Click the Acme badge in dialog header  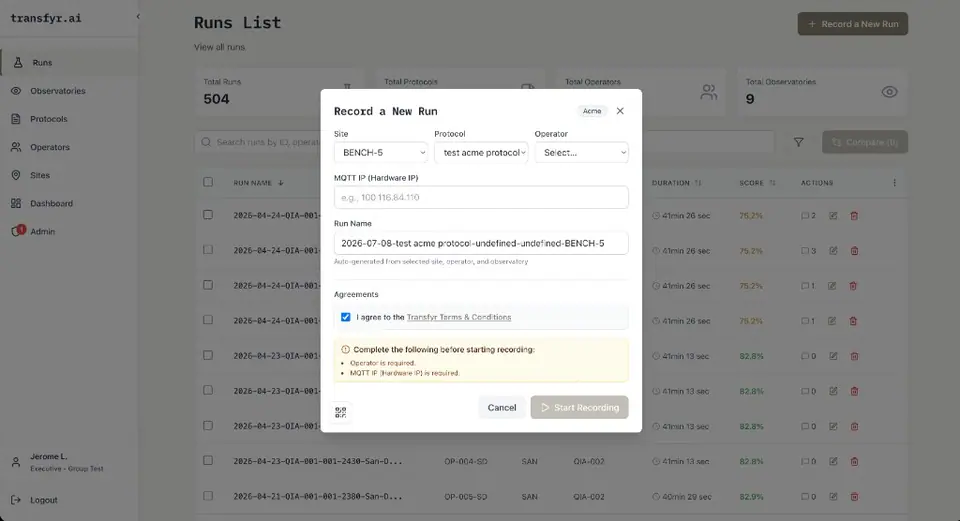[x=591, y=111]
